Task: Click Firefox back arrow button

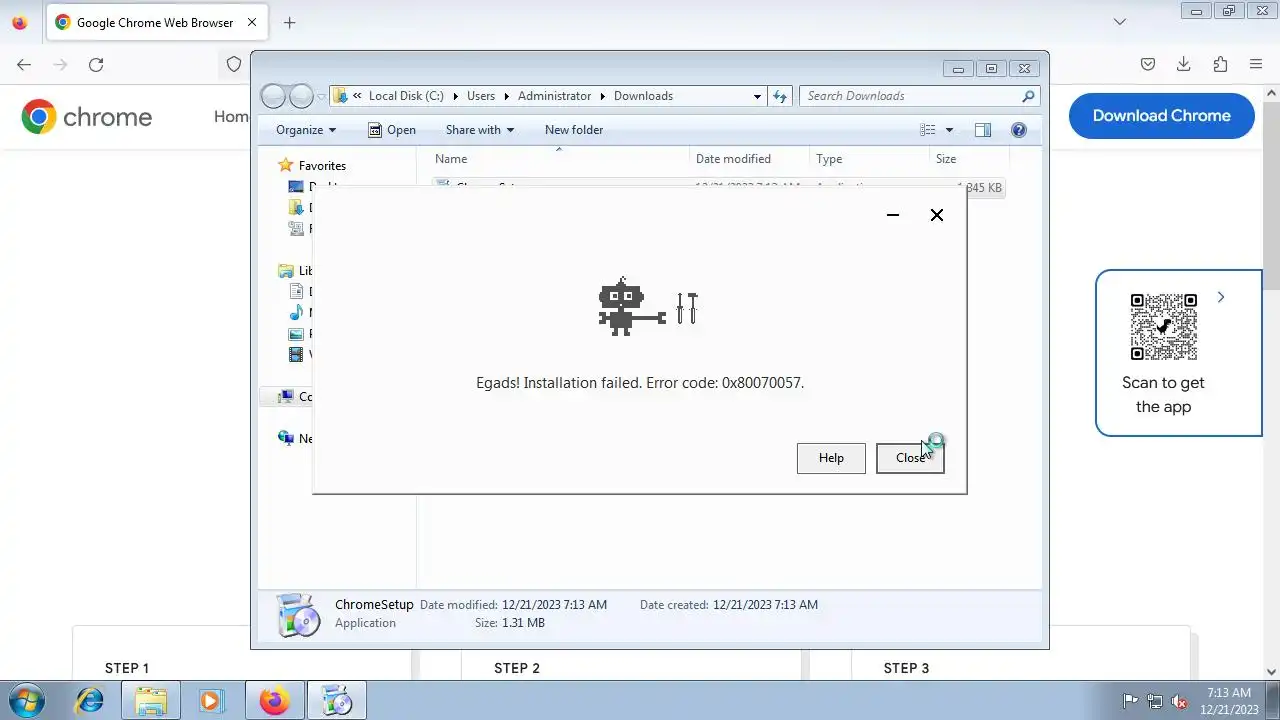Action: 24,64
